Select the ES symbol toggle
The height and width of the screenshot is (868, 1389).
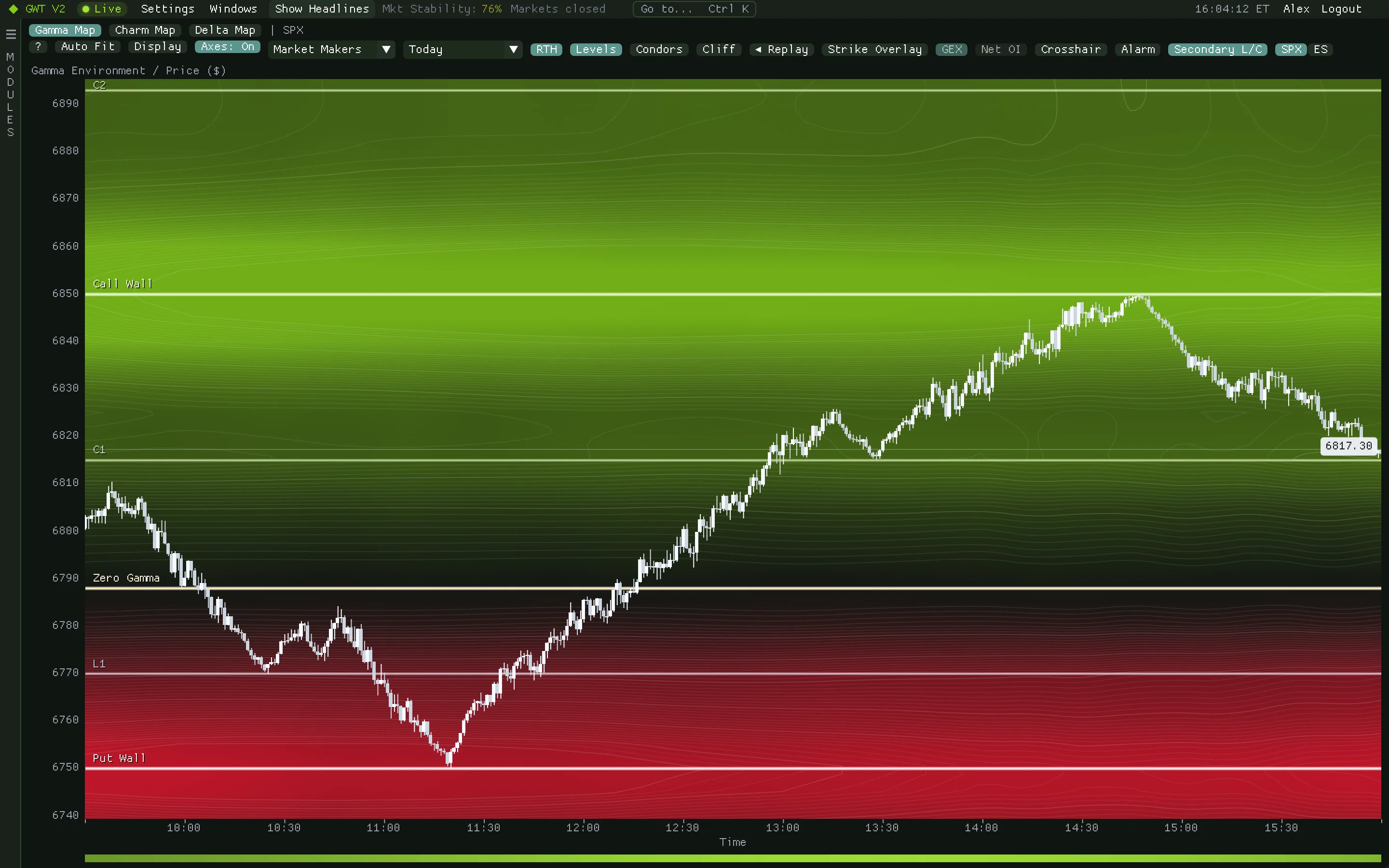point(1320,49)
